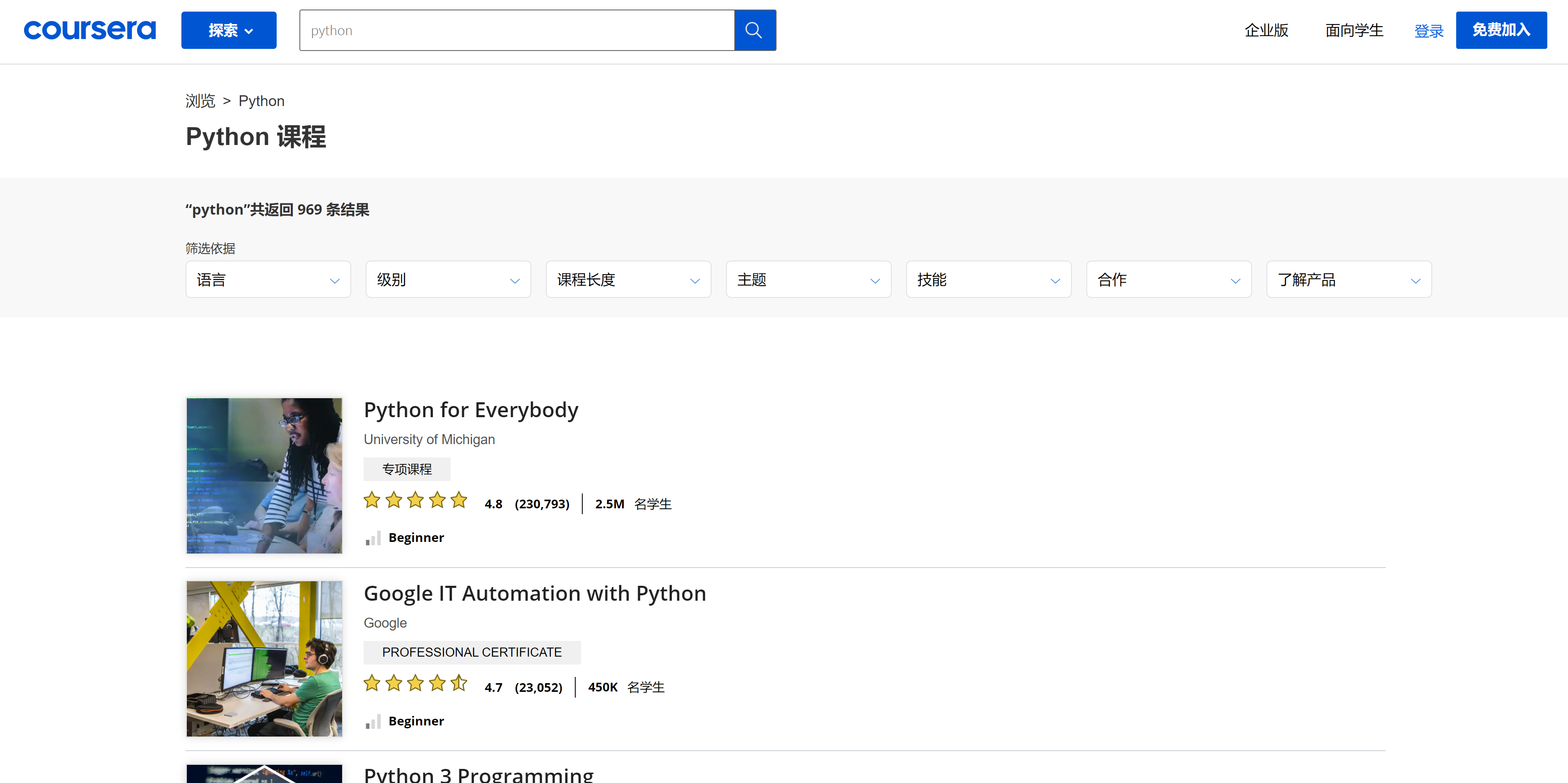Open Google IT Automation with Python title
Screen dimensions: 1568x783
[x=534, y=593]
